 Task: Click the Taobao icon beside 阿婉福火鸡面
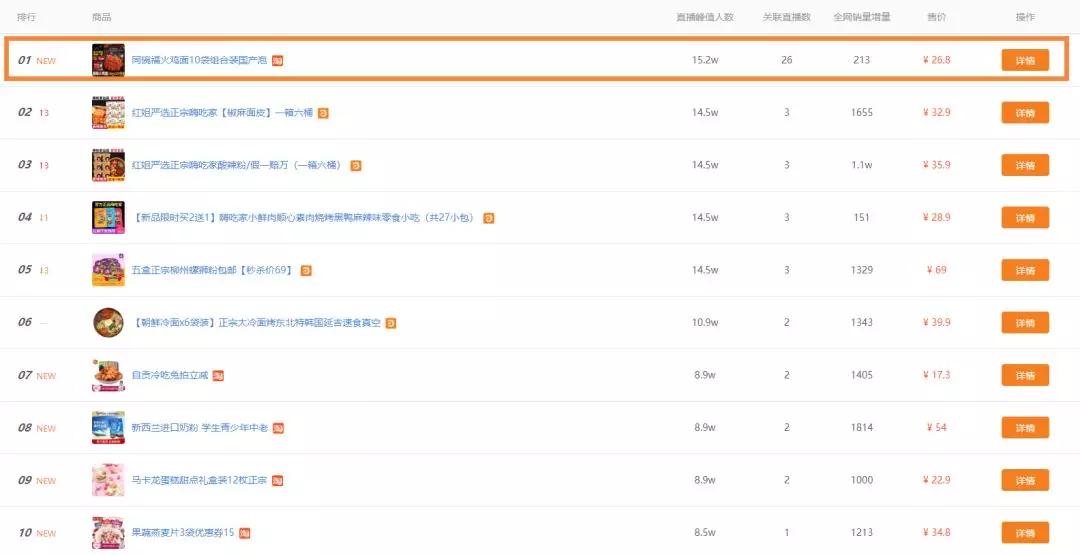[x=278, y=61]
